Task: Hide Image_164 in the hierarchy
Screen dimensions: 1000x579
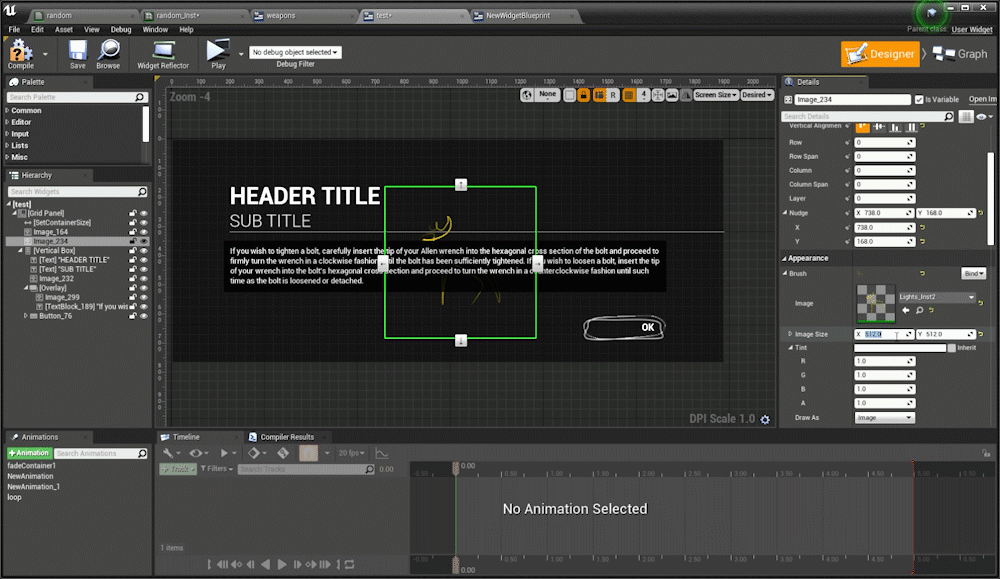Action: 143,232
